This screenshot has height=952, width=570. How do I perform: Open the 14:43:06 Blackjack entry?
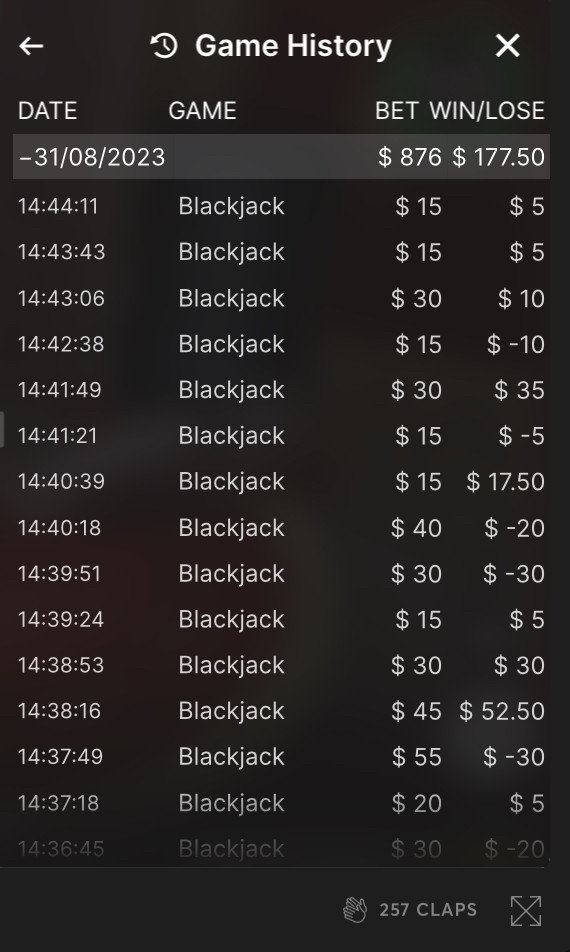click(281, 298)
